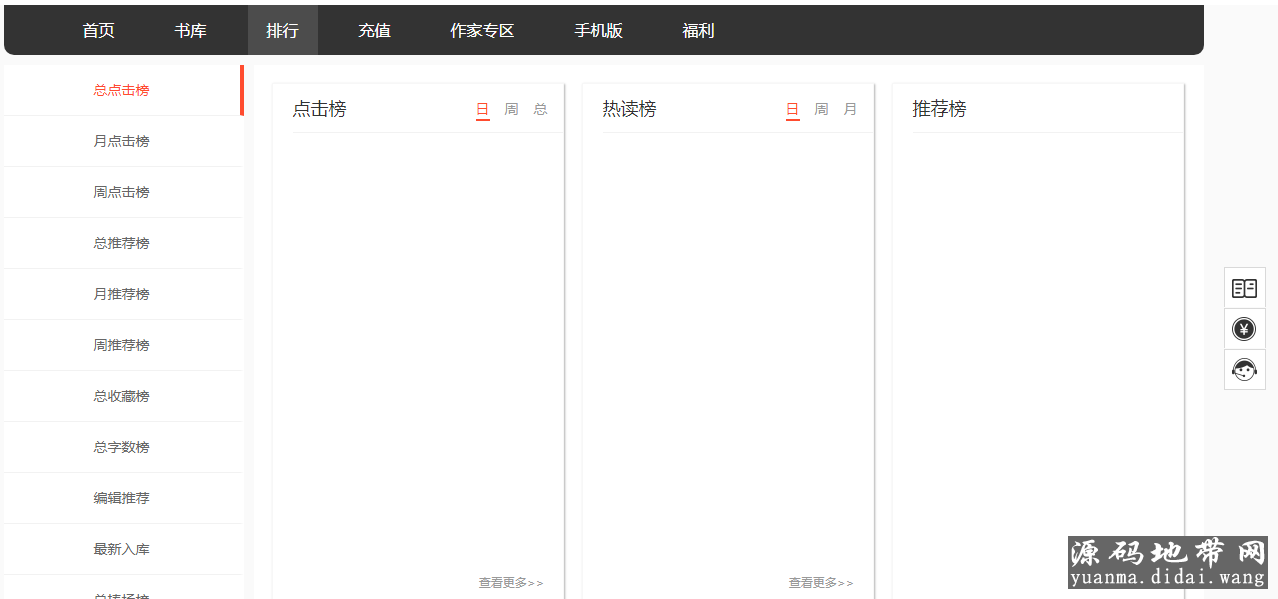Viewport: 1278px width, 599px height.
Task: Open the 充值 navigation item
Action: [375, 31]
